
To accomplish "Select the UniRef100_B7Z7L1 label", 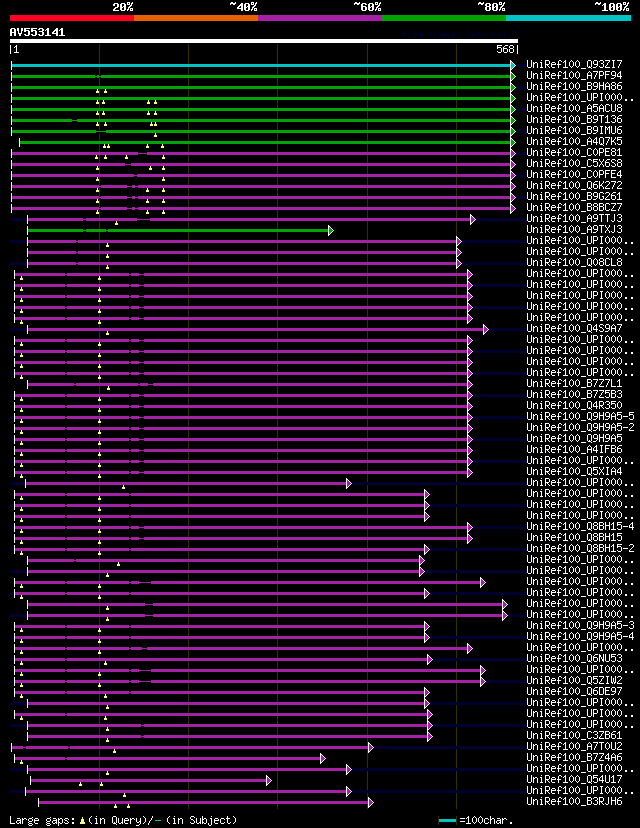I will 574,383.
